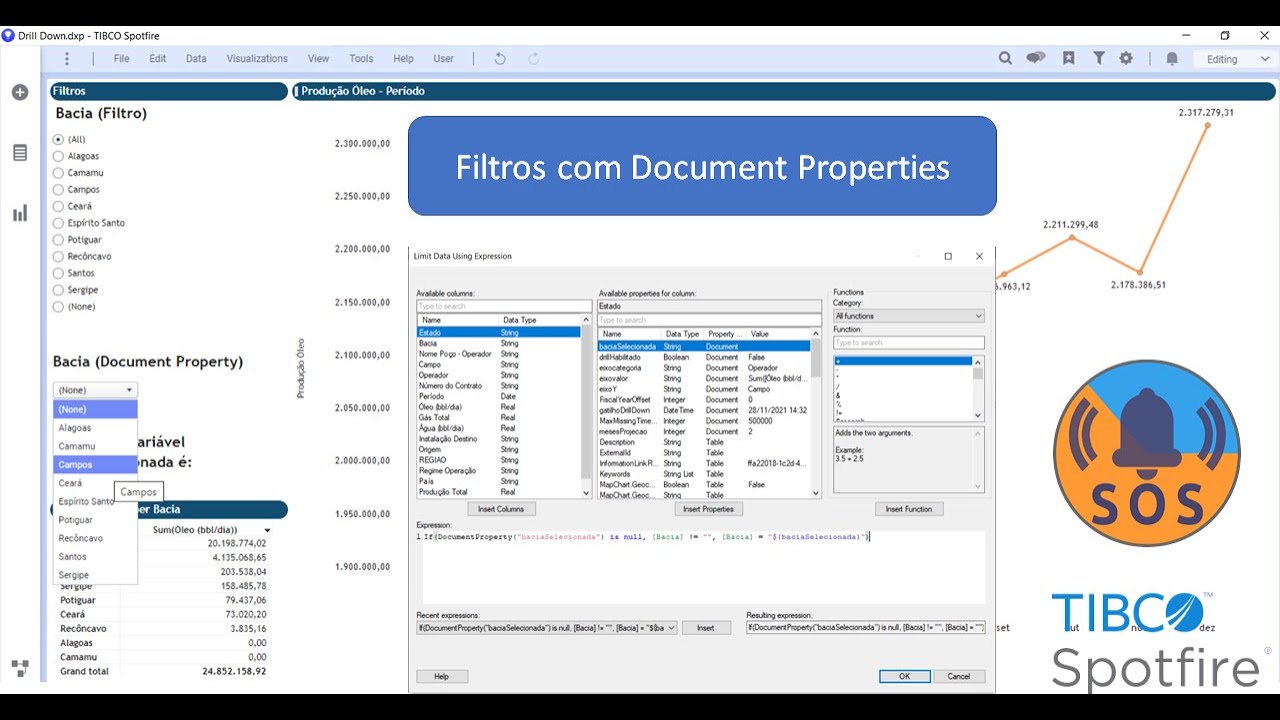Select the Operador column row
The height and width of the screenshot is (720, 1280).
click(x=499, y=375)
